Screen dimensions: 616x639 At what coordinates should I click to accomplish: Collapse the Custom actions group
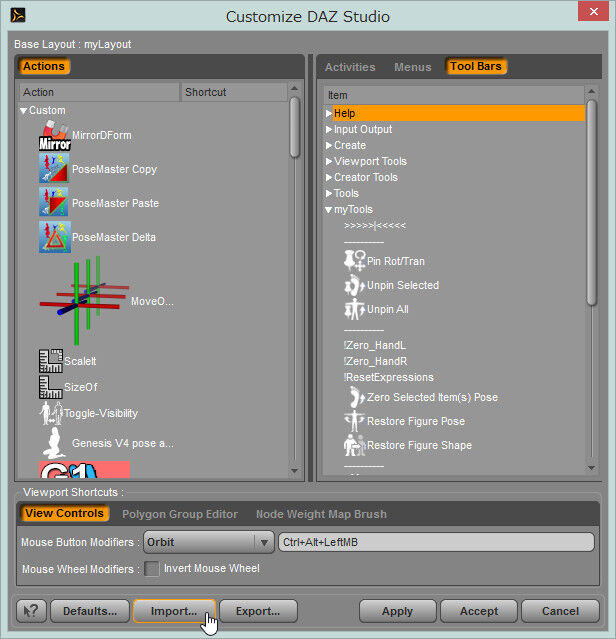pos(24,110)
